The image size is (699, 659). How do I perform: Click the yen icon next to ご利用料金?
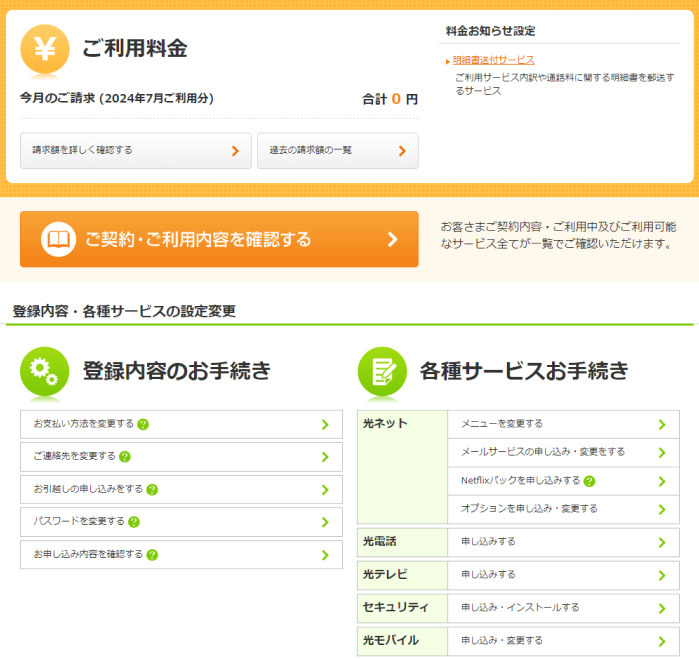coord(45,48)
